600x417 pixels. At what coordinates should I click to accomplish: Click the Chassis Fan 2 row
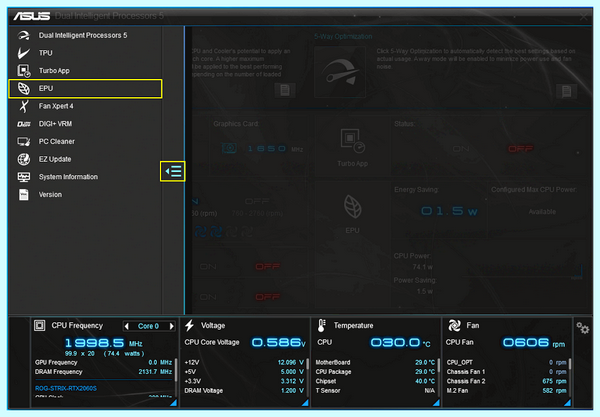(506, 381)
